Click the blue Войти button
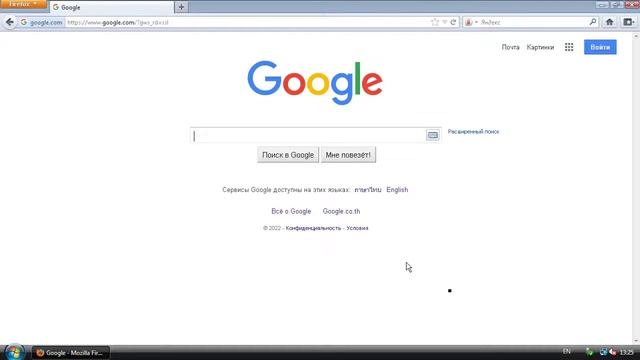The width and height of the screenshot is (640, 360). (600, 47)
